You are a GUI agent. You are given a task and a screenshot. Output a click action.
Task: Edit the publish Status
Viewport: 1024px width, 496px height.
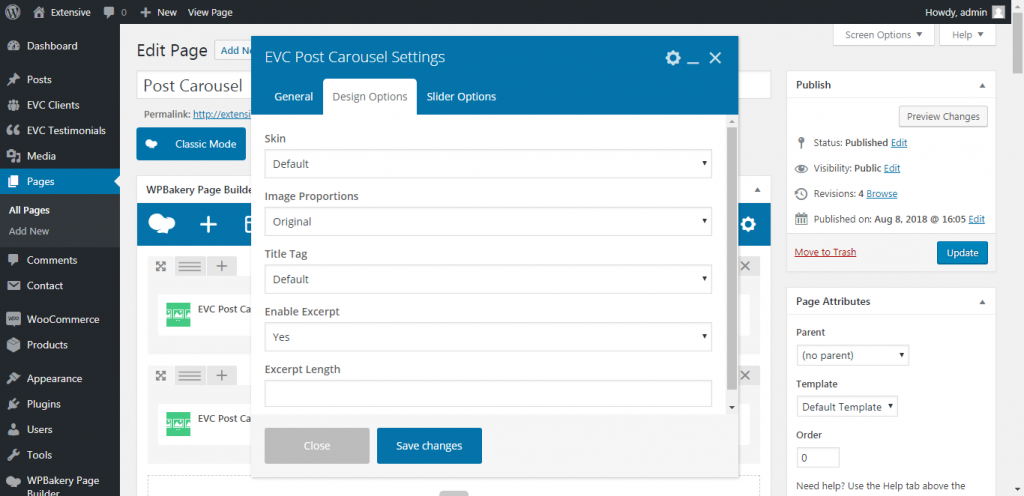pyautogui.click(x=899, y=142)
